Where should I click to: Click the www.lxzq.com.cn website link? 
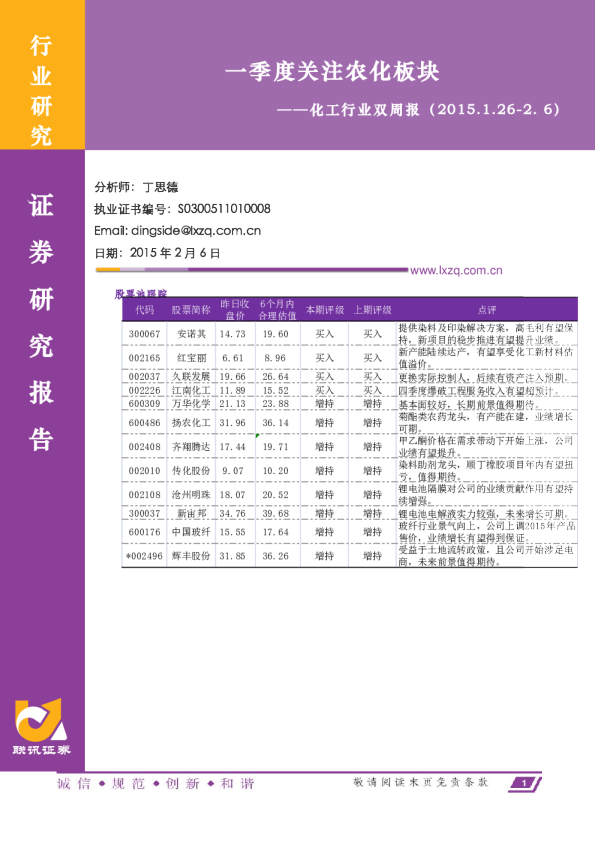click(456, 271)
